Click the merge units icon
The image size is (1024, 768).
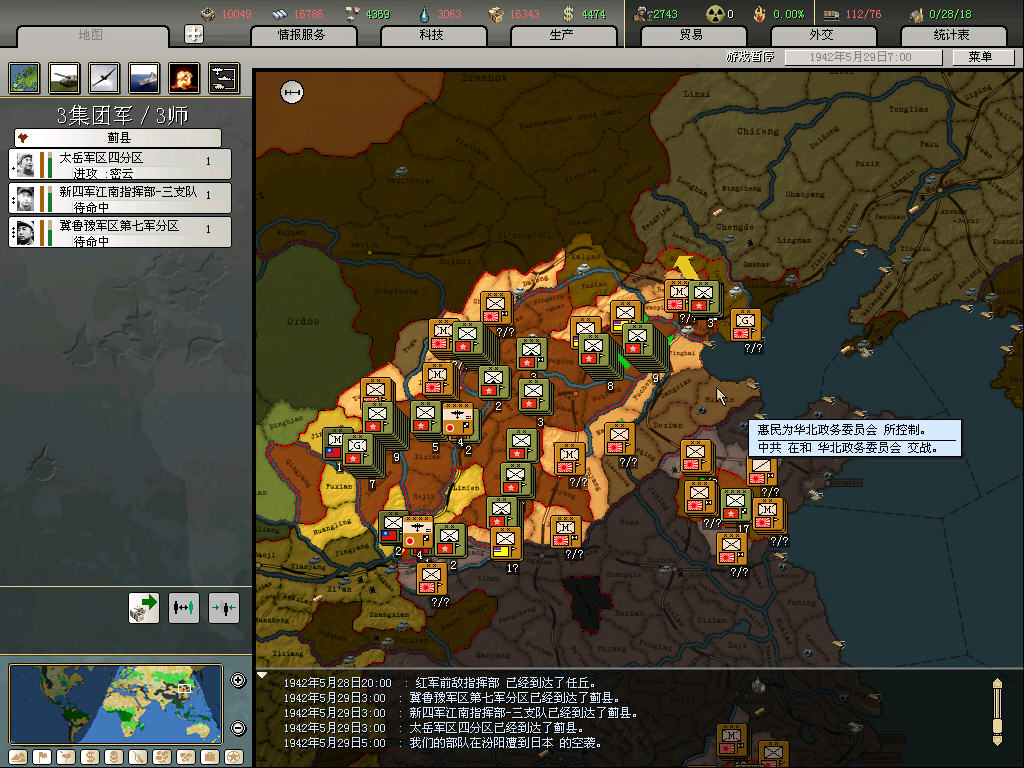(224, 607)
